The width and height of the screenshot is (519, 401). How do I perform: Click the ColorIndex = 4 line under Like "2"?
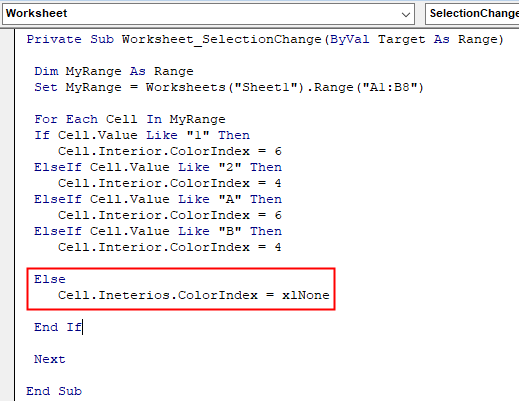(x=170, y=183)
